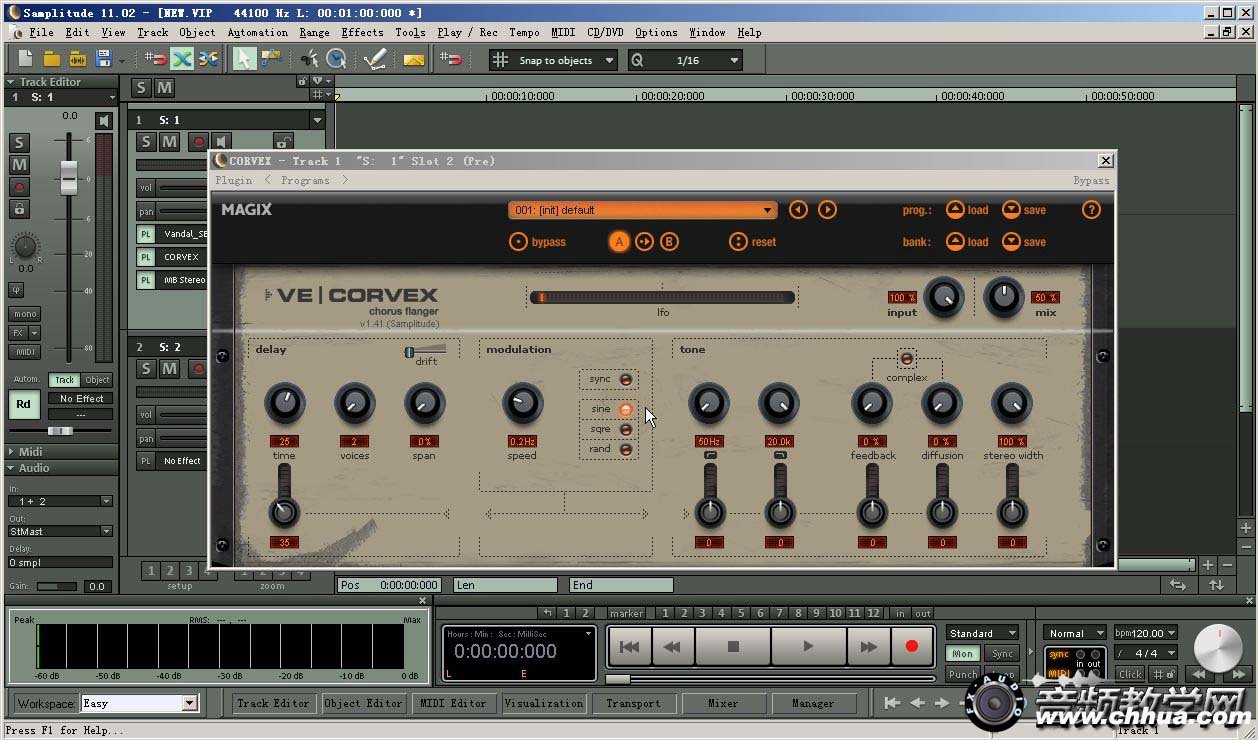This screenshot has width=1258, height=740.
Task: Select the arrow universal mouse tool
Action: (244, 60)
